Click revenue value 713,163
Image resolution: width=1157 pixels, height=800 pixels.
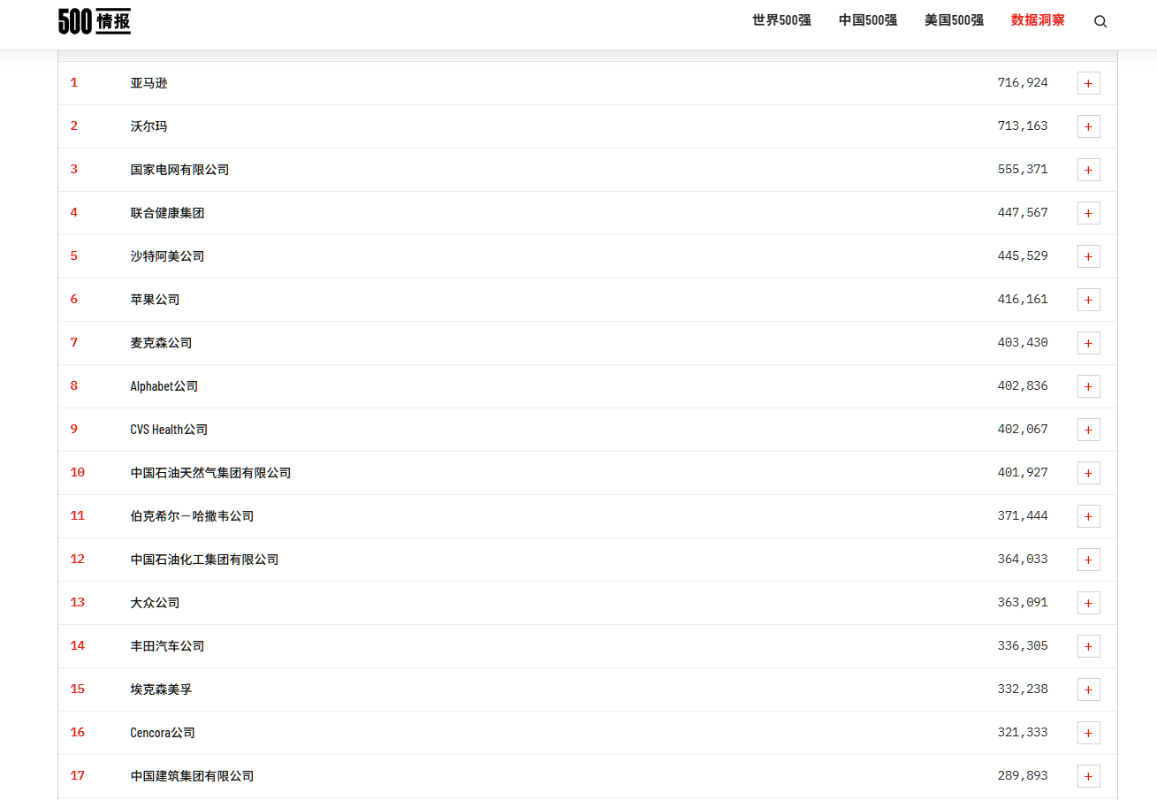1023,126
